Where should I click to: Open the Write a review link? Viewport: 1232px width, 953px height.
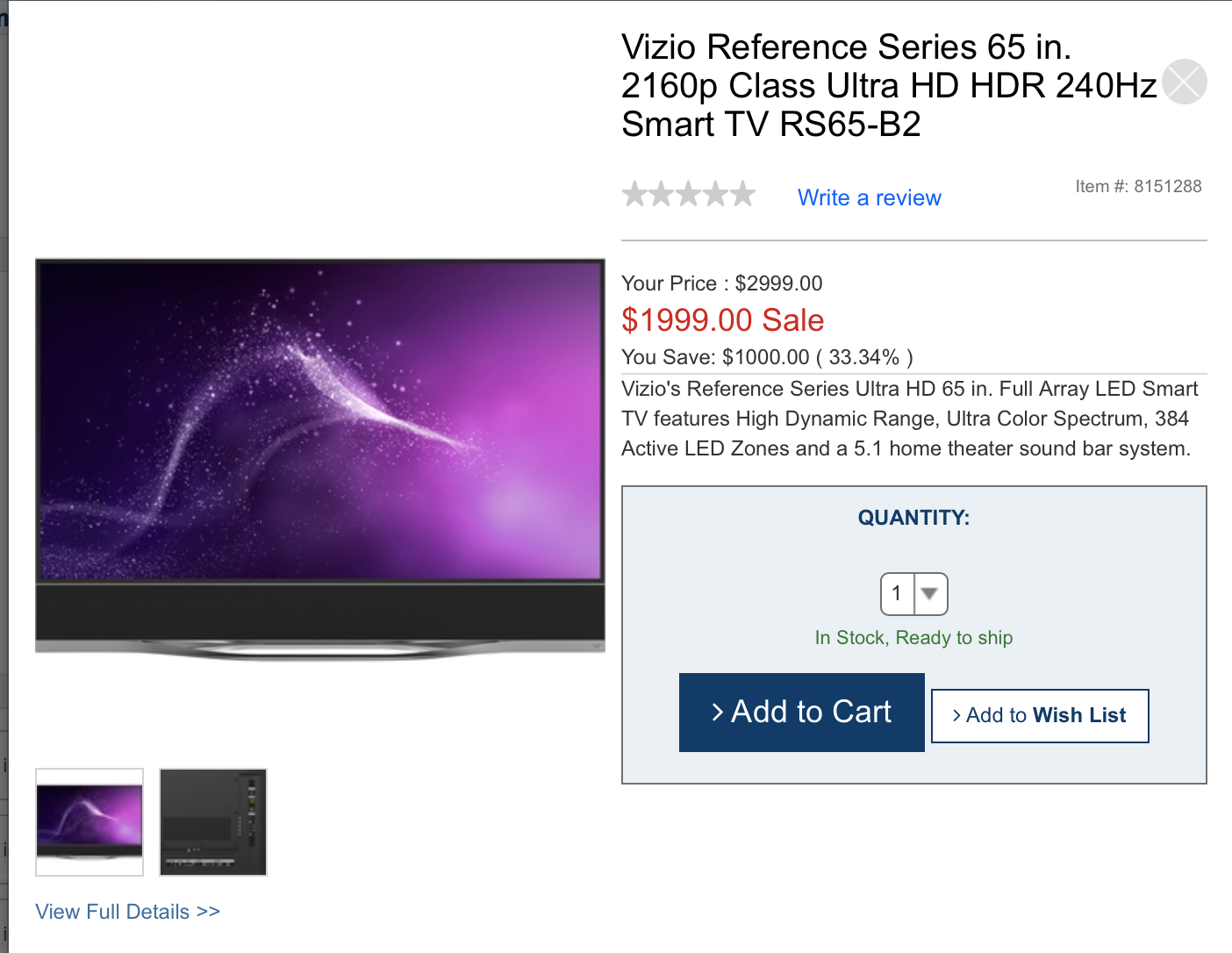(869, 197)
